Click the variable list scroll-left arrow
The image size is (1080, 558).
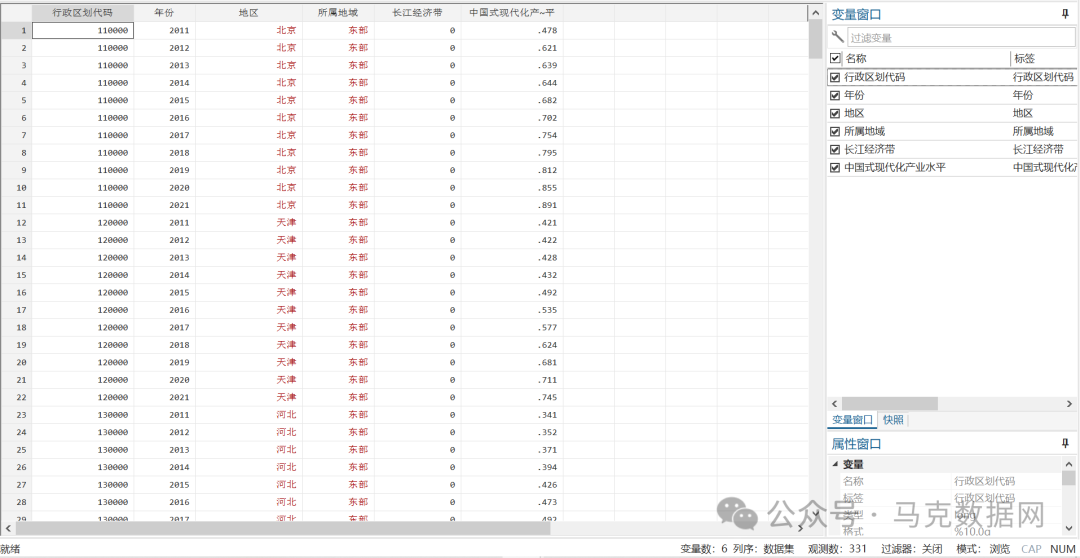[x=834, y=404]
